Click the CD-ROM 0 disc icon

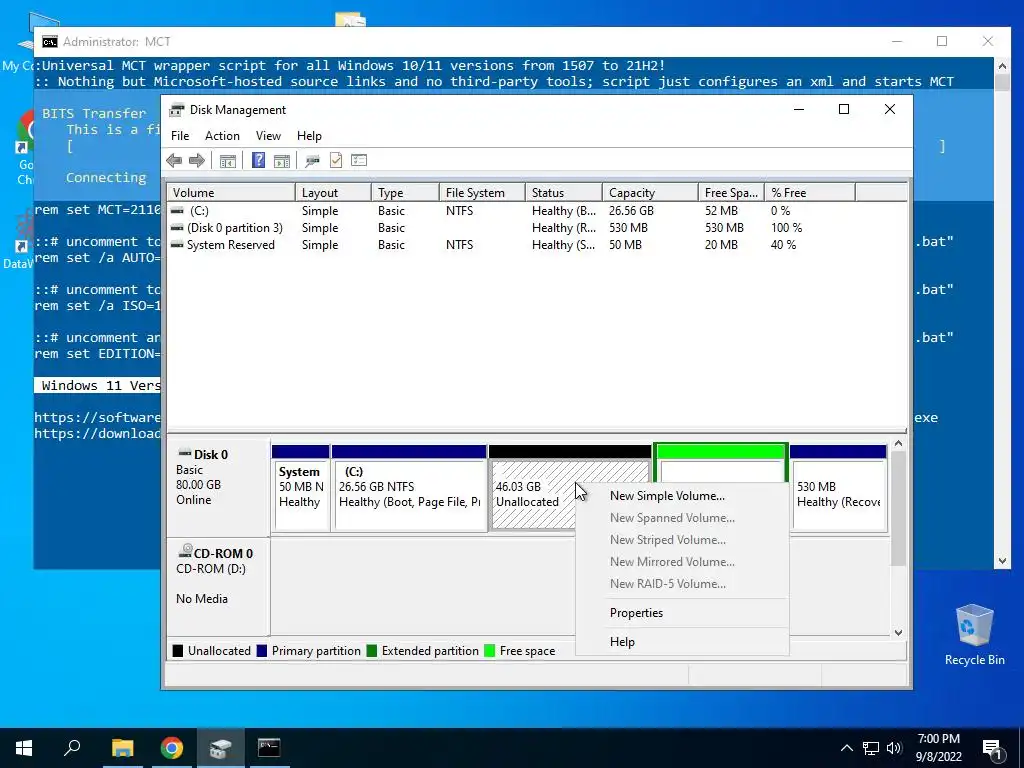coord(185,551)
